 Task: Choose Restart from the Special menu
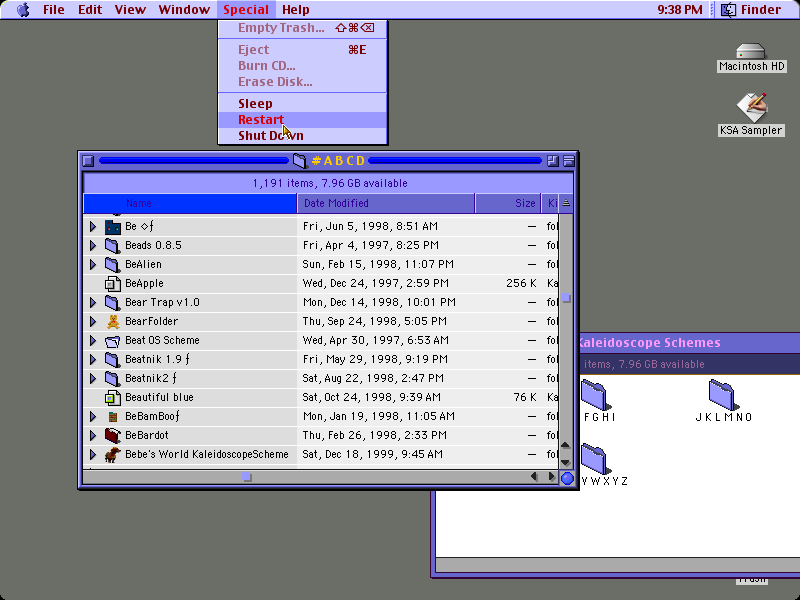coord(303,120)
